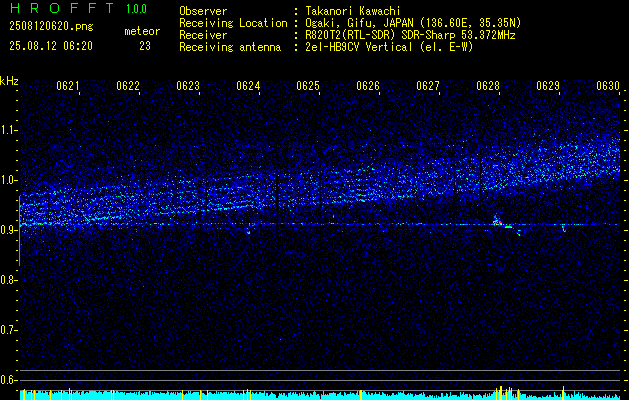The height and width of the screenshot is (400, 629).
Task: Click the 0625 time marker
Action: pyautogui.click(x=308, y=85)
